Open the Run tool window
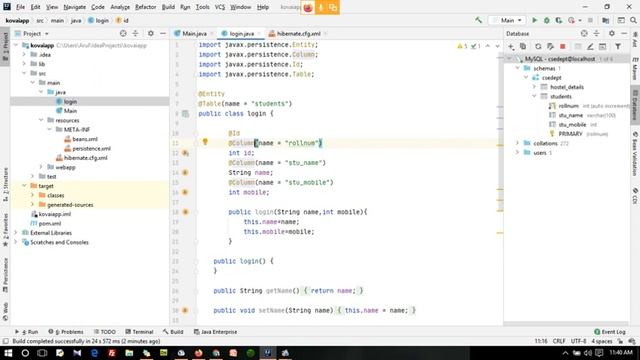 click(27, 332)
